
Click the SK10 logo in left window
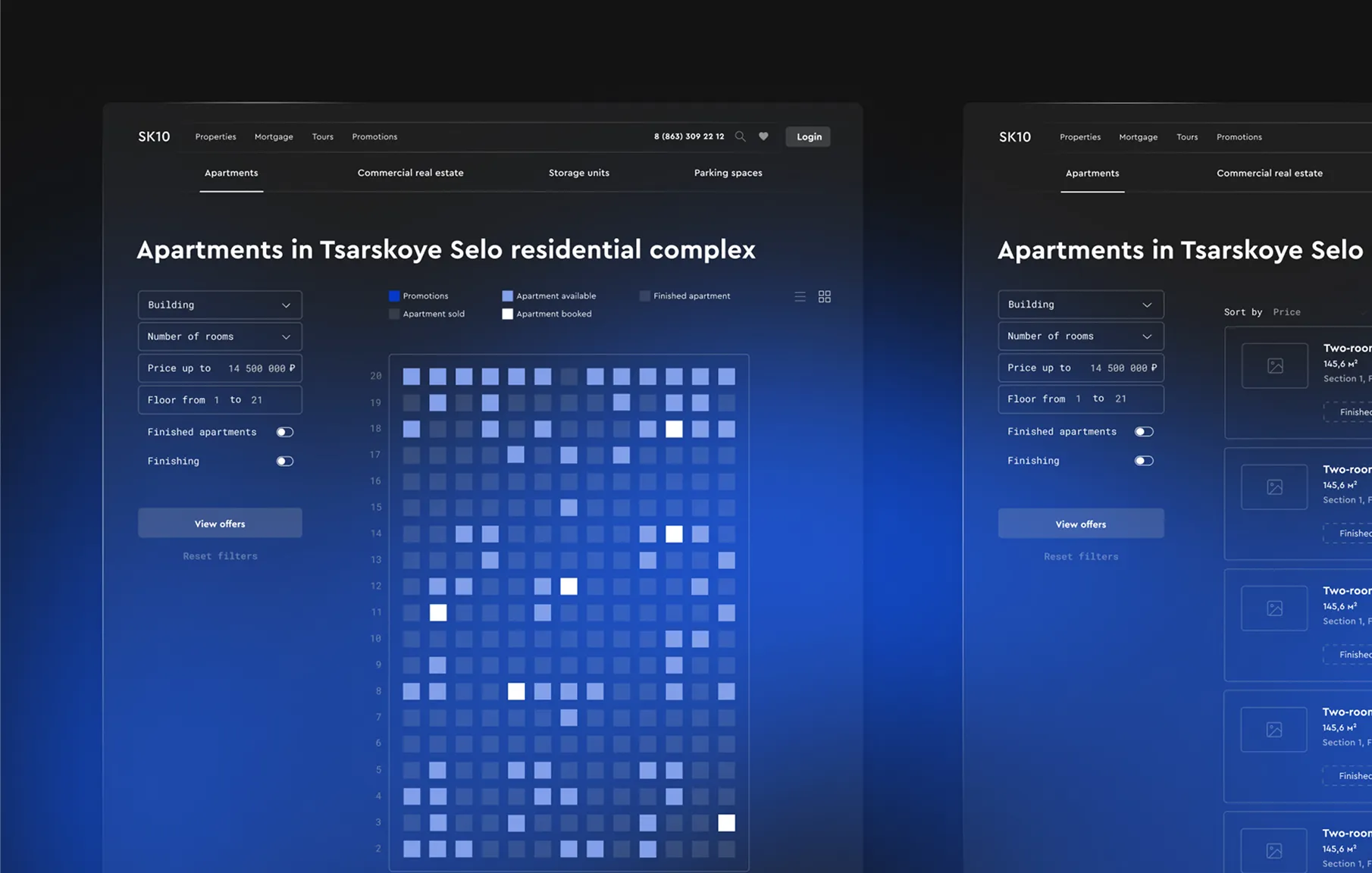(x=154, y=136)
